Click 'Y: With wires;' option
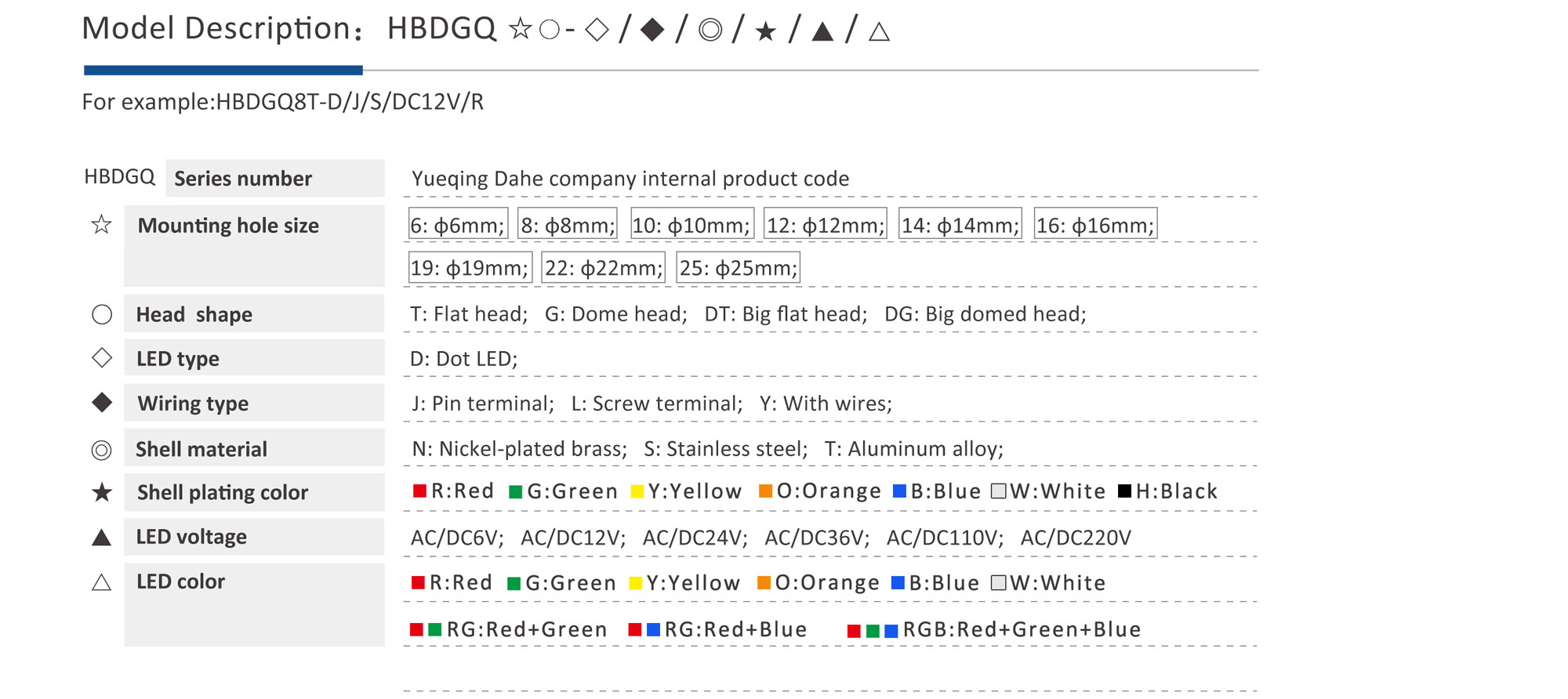This screenshot has height=699, width=1568. 826,404
